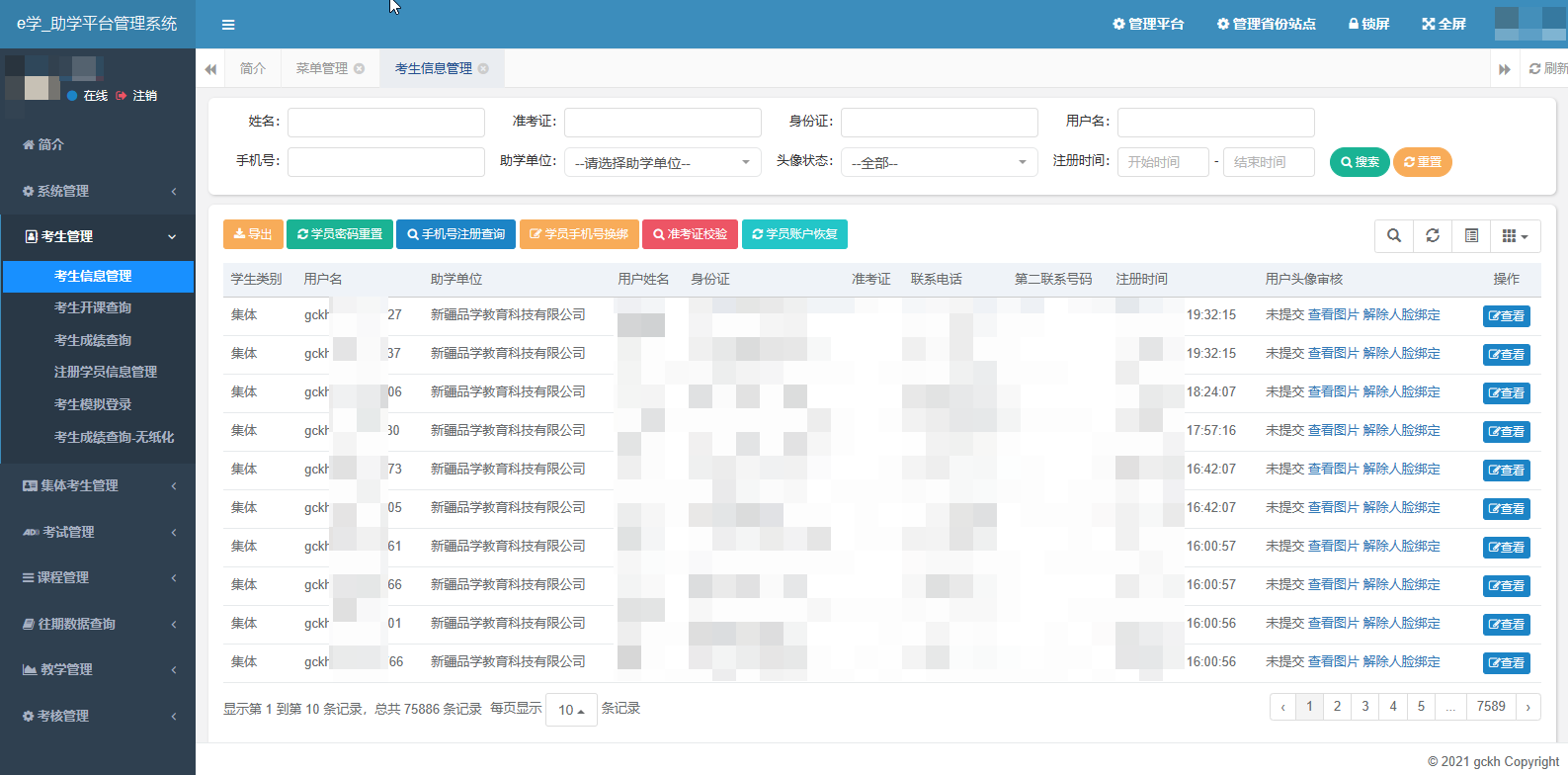Select 考生成绩查询 in the sidebar
Viewport: 1568px width, 775px height.
coord(93,340)
